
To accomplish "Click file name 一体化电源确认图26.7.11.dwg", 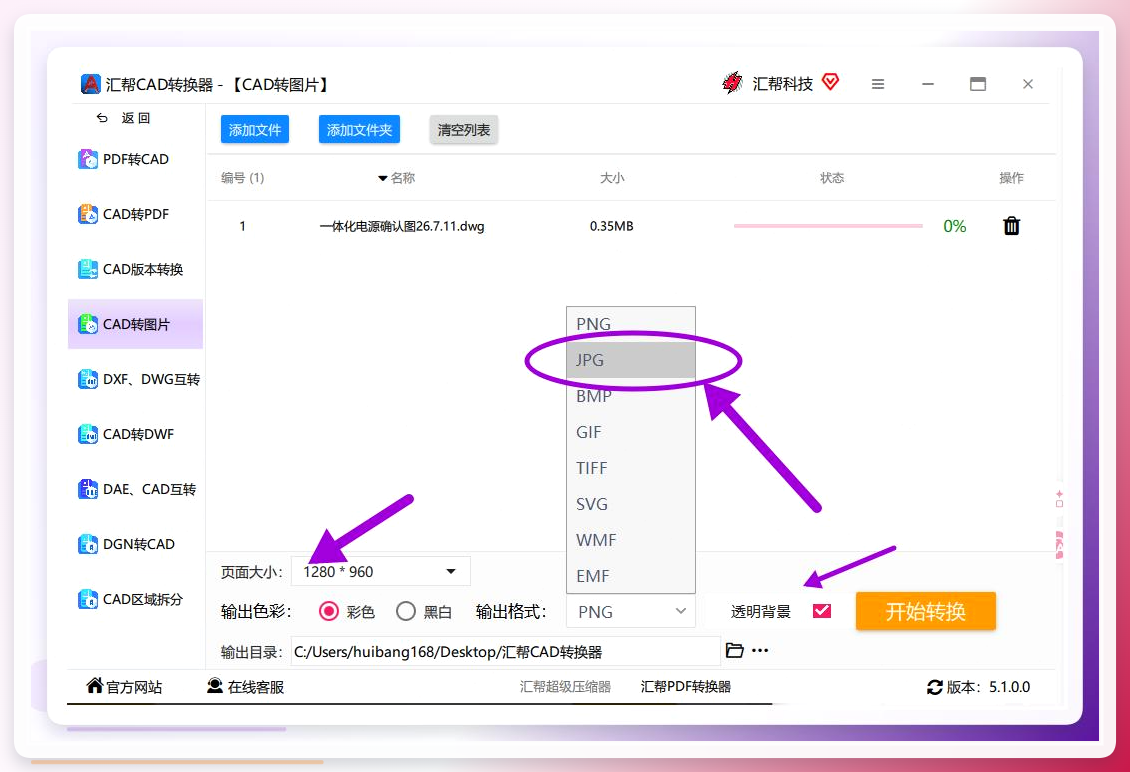I will click(x=401, y=226).
